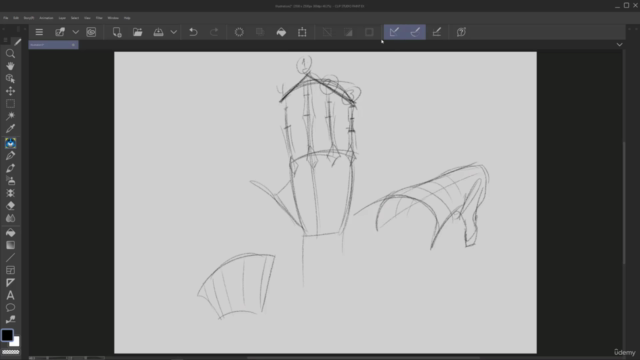The width and height of the screenshot is (640, 360).
Task: Select the Gradient tool
Action: [10, 245]
